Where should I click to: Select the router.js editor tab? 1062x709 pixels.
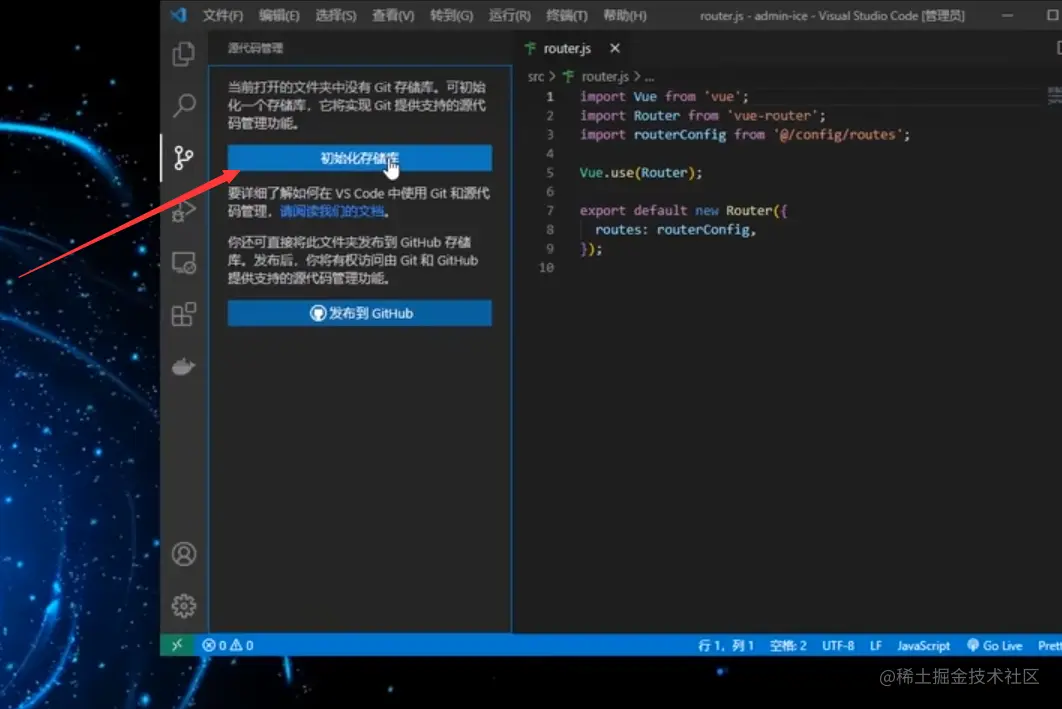tap(567, 49)
